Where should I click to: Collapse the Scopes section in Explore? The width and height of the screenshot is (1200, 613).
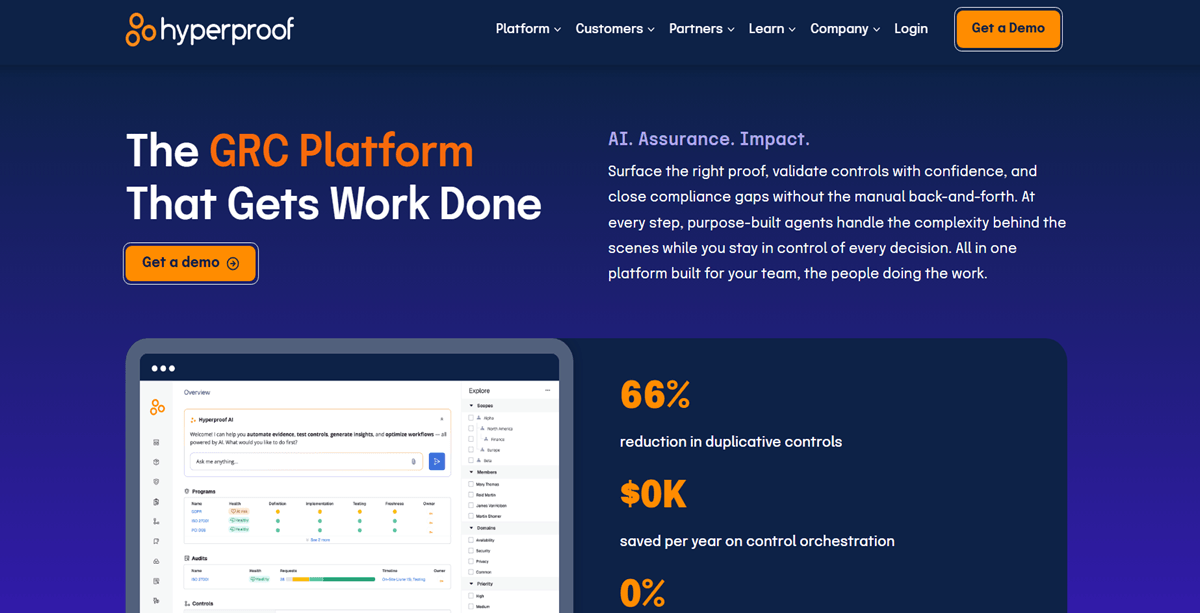click(x=471, y=405)
